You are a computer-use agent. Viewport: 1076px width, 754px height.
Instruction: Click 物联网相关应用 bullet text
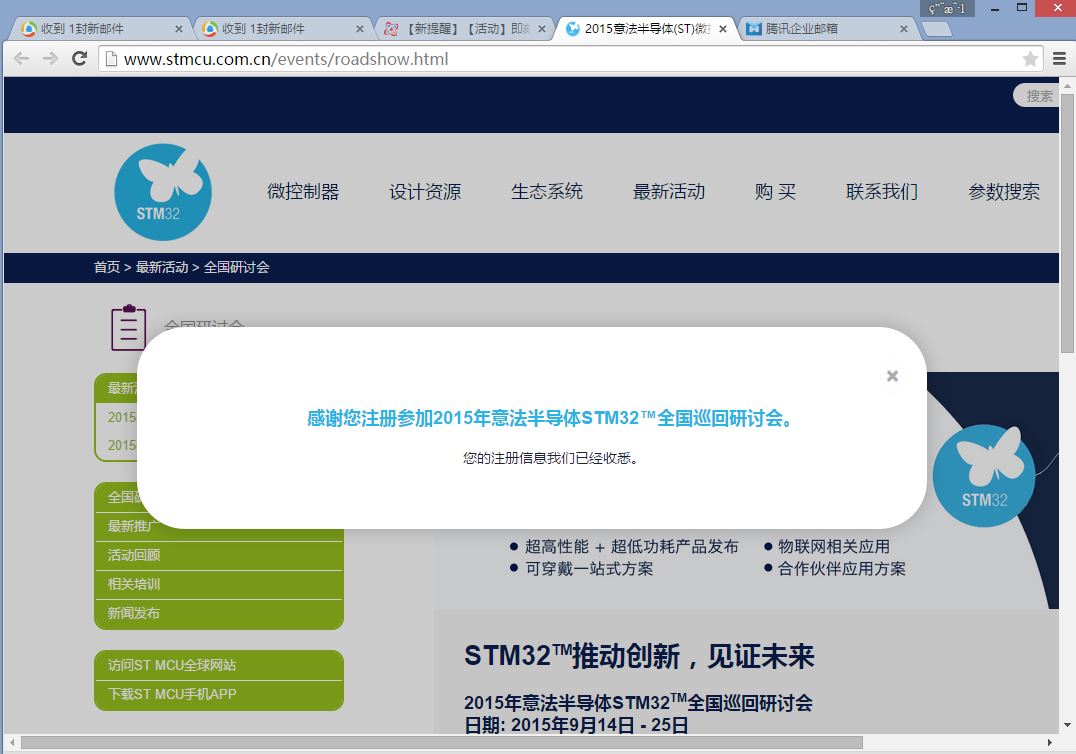(x=834, y=546)
